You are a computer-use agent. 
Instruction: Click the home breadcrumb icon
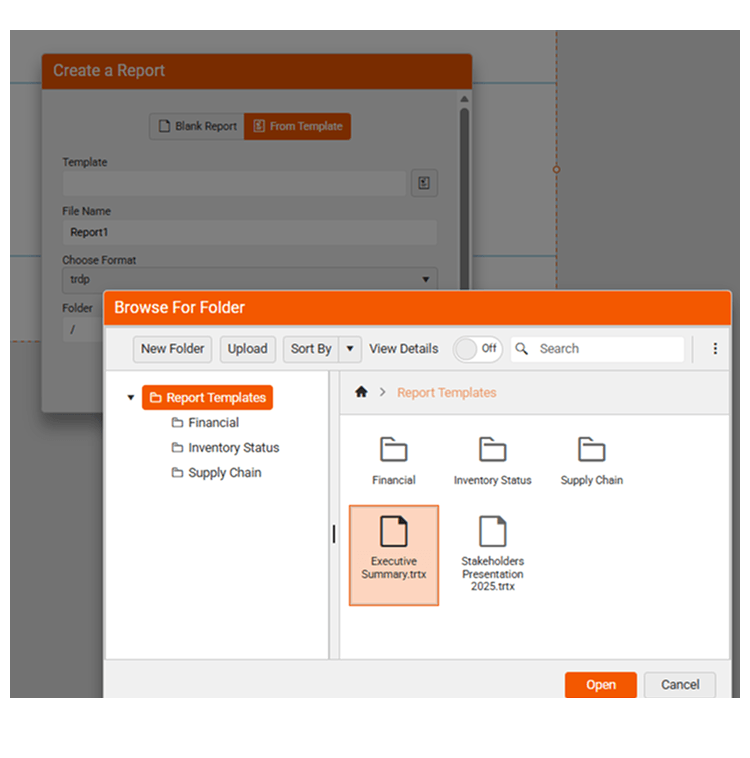361,392
